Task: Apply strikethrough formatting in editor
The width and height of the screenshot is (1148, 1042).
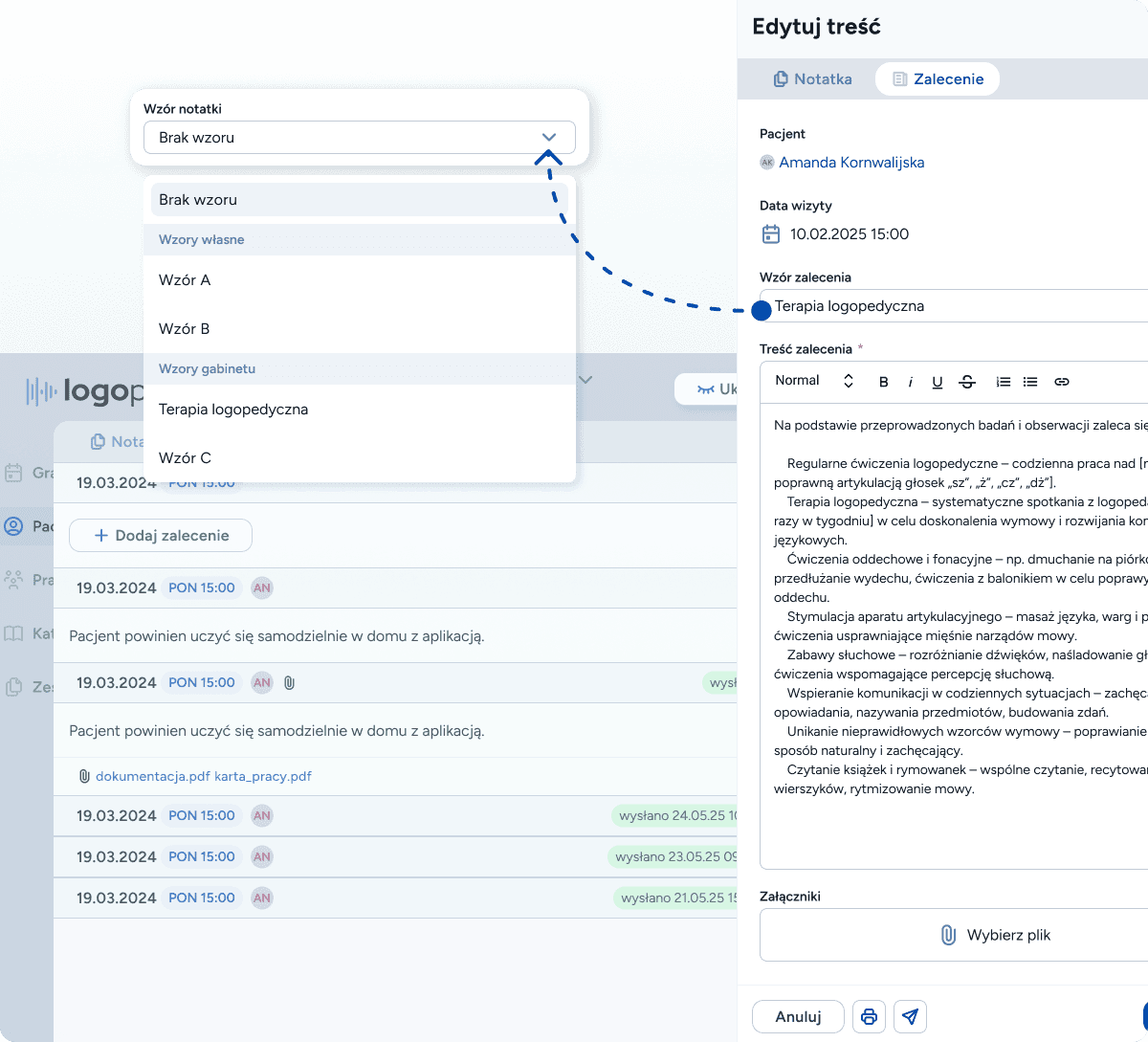Action: click(967, 382)
